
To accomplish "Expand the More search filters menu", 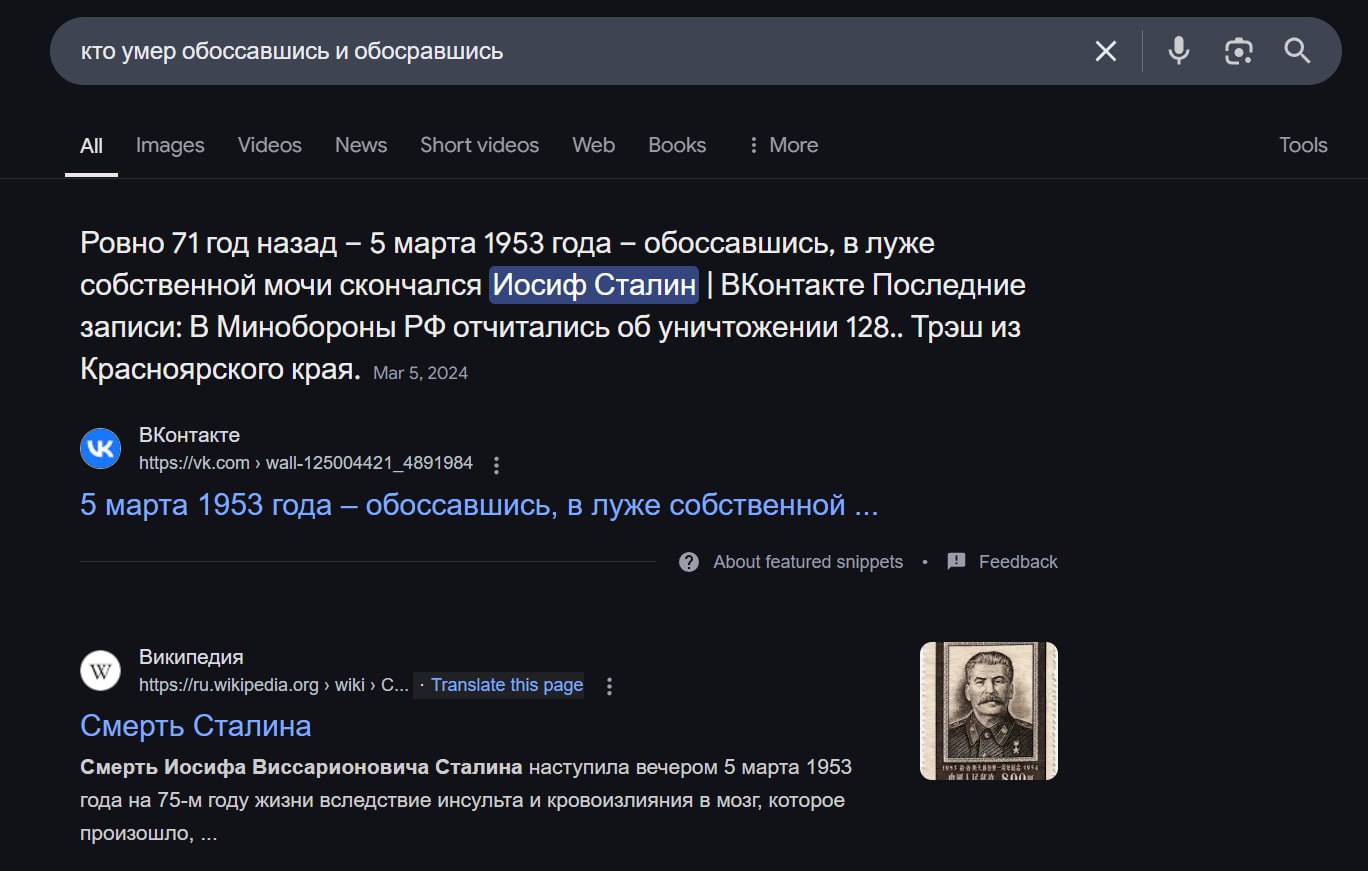I will 783,145.
